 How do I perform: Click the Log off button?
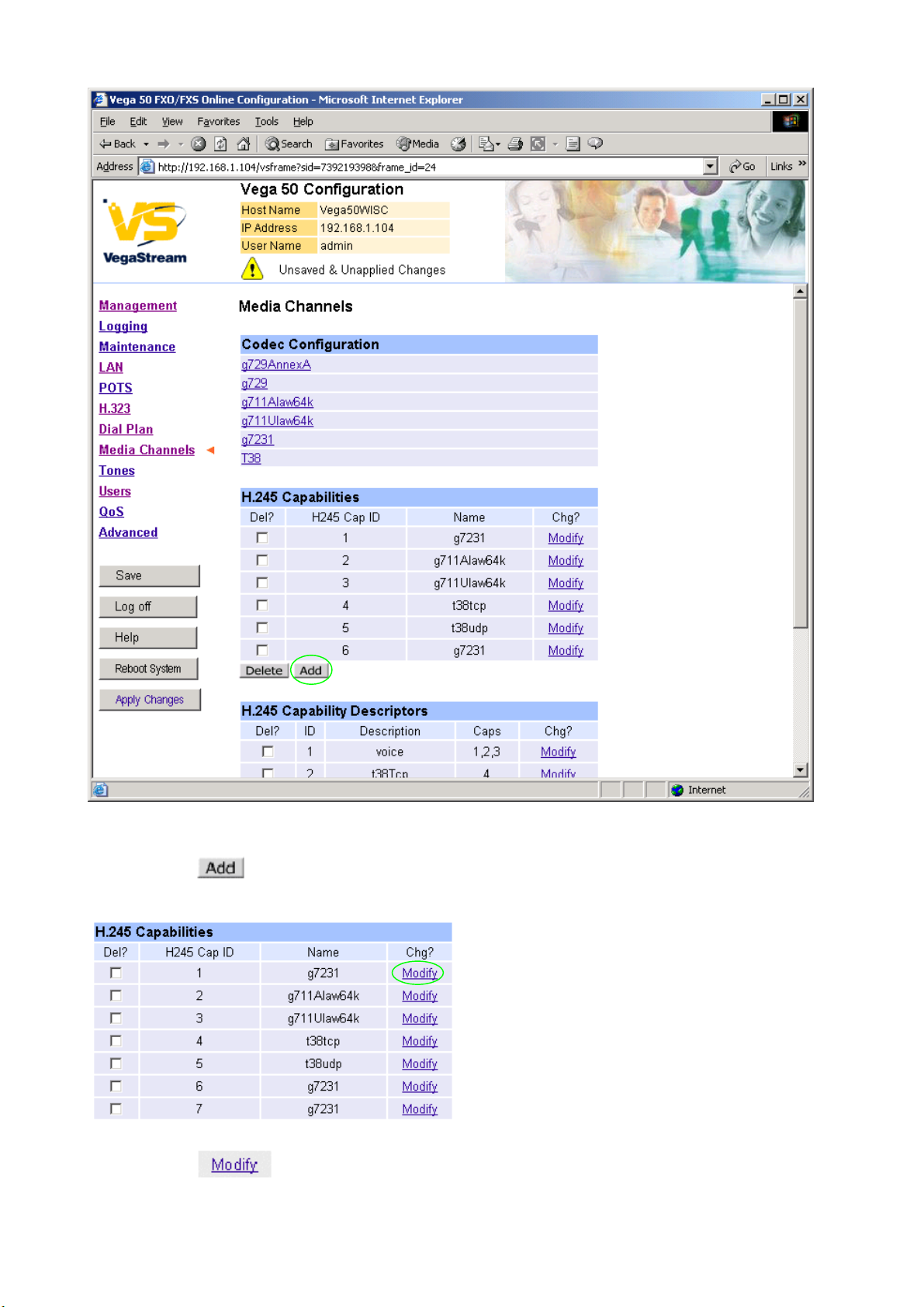tap(148, 607)
